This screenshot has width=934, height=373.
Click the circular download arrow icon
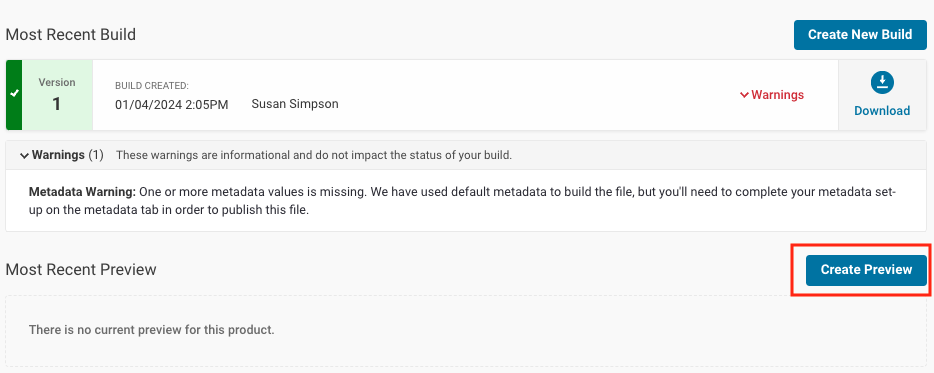click(882, 83)
